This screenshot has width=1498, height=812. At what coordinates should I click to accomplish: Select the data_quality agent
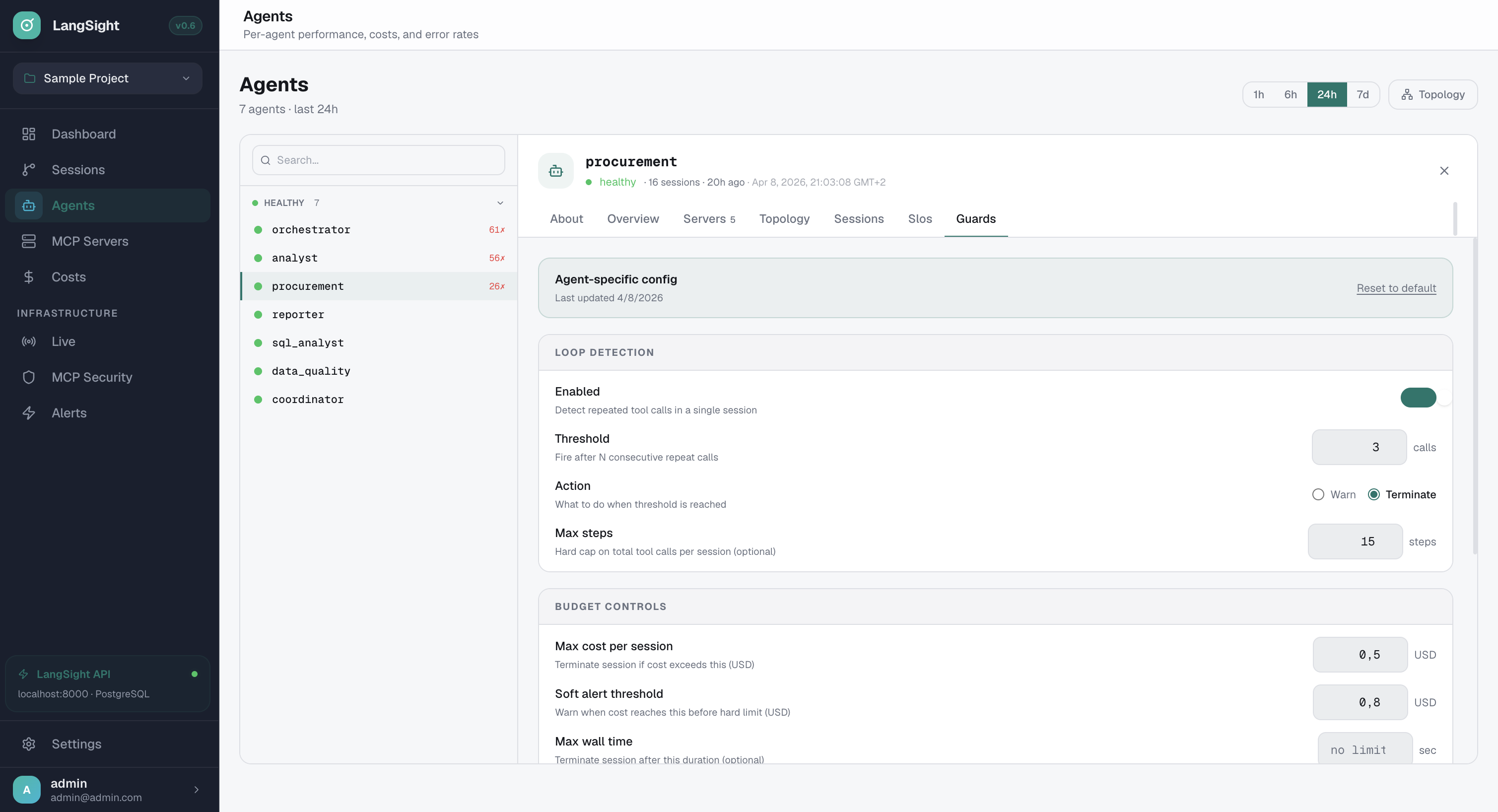pyautogui.click(x=379, y=371)
